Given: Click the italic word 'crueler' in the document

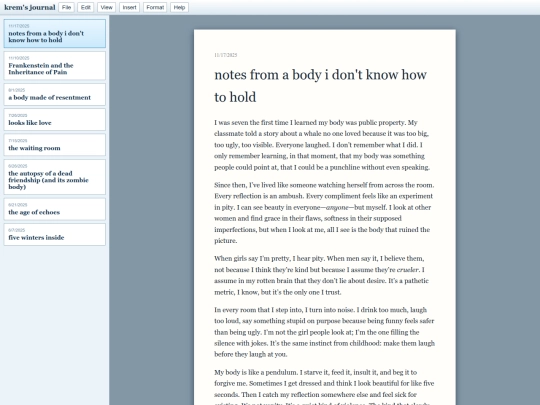Looking at the screenshot, I should coord(408,270).
